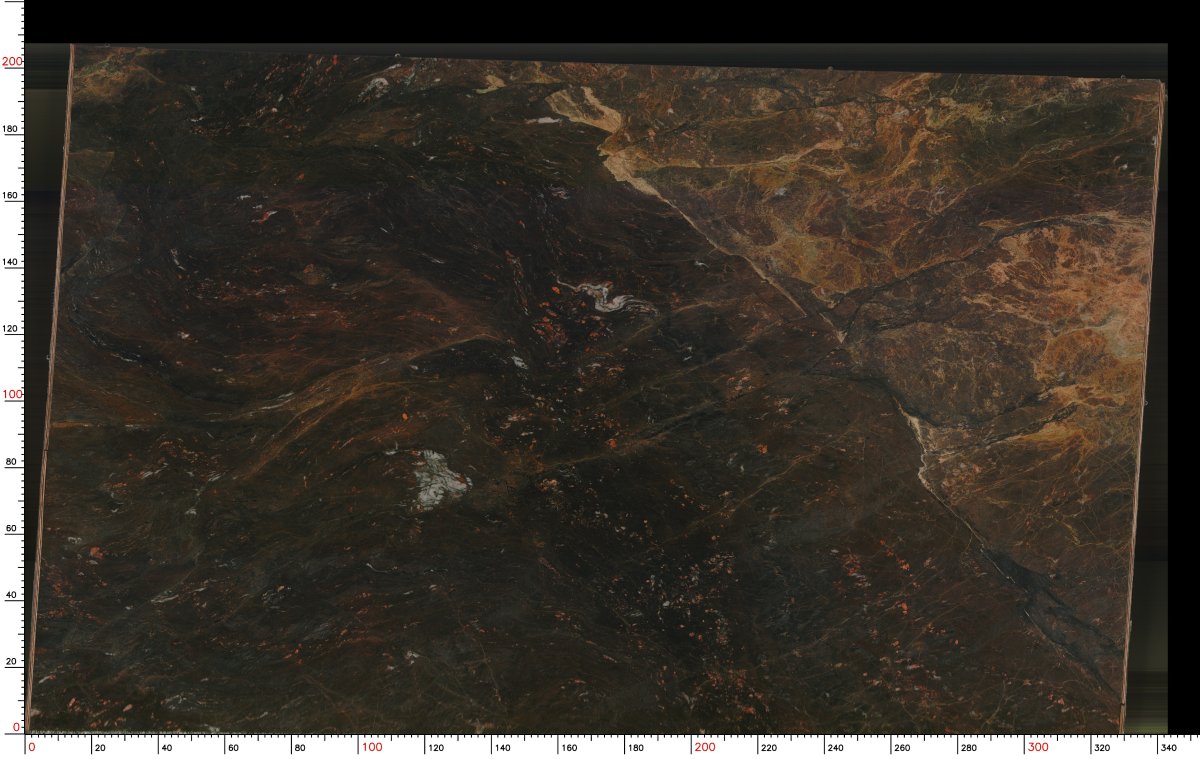Screen dimensions: 1200x759
Task: Click the 120 label on the vertical ruler
Action: point(11,329)
